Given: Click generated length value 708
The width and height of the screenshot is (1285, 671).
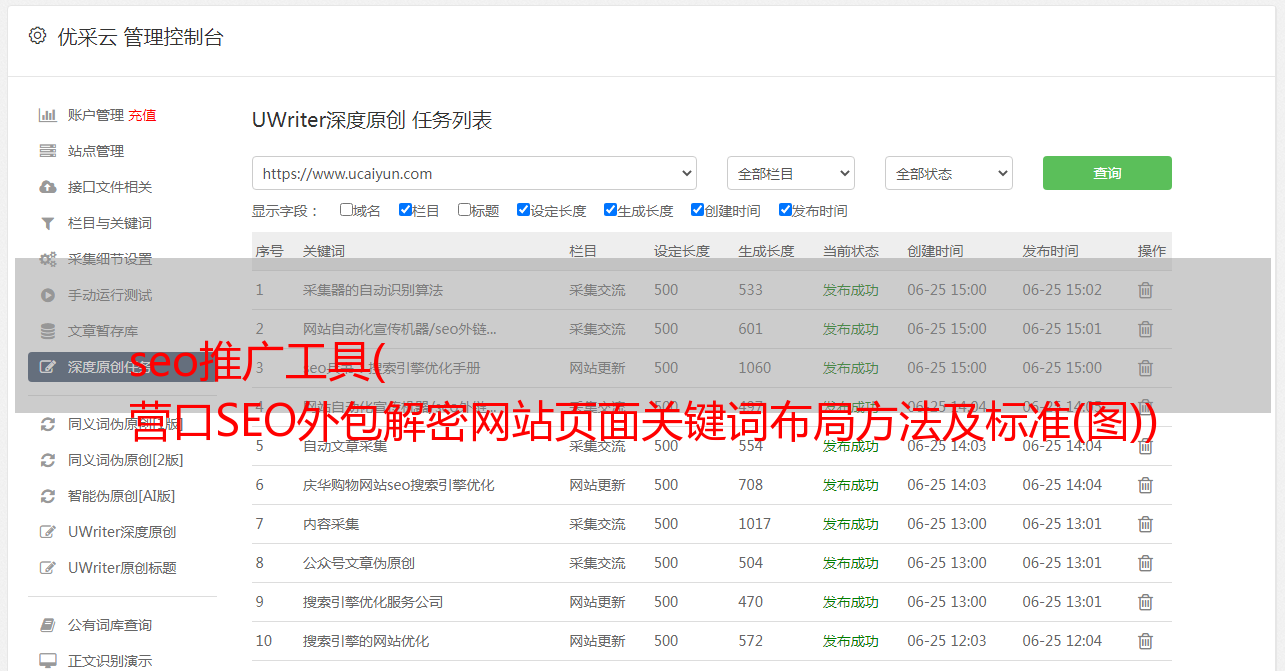Looking at the screenshot, I should coord(751,485).
